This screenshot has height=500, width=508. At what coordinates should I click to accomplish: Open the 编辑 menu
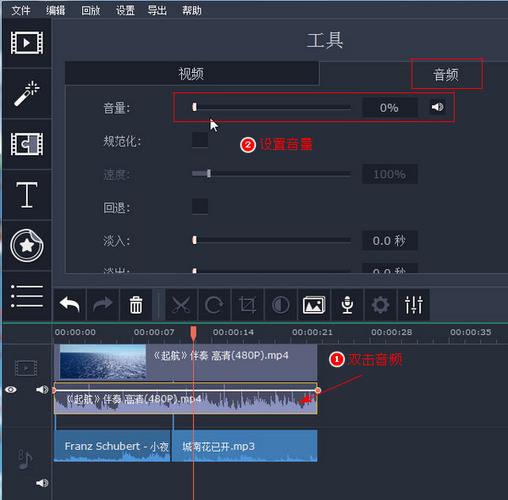click(x=56, y=11)
